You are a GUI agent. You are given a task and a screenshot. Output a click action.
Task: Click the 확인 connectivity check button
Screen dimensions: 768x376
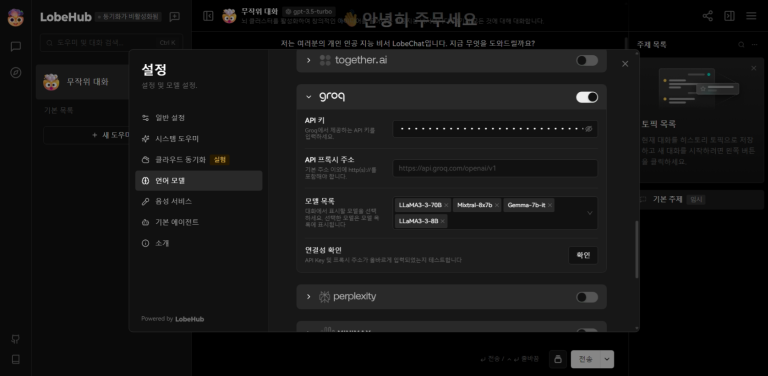click(x=583, y=255)
